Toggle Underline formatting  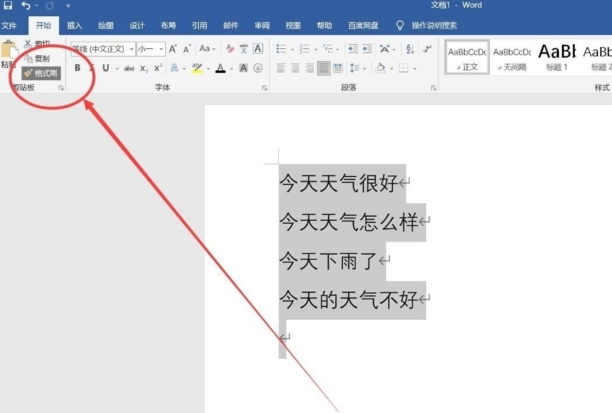105,68
